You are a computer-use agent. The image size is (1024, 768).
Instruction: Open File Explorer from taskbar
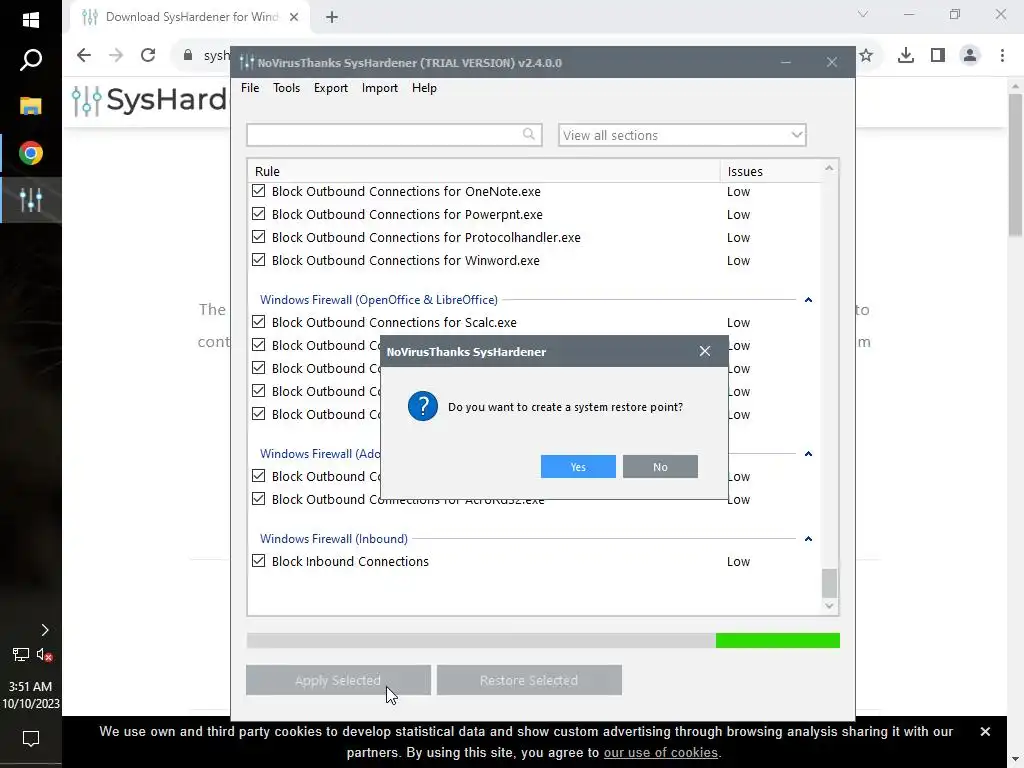(x=31, y=106)
